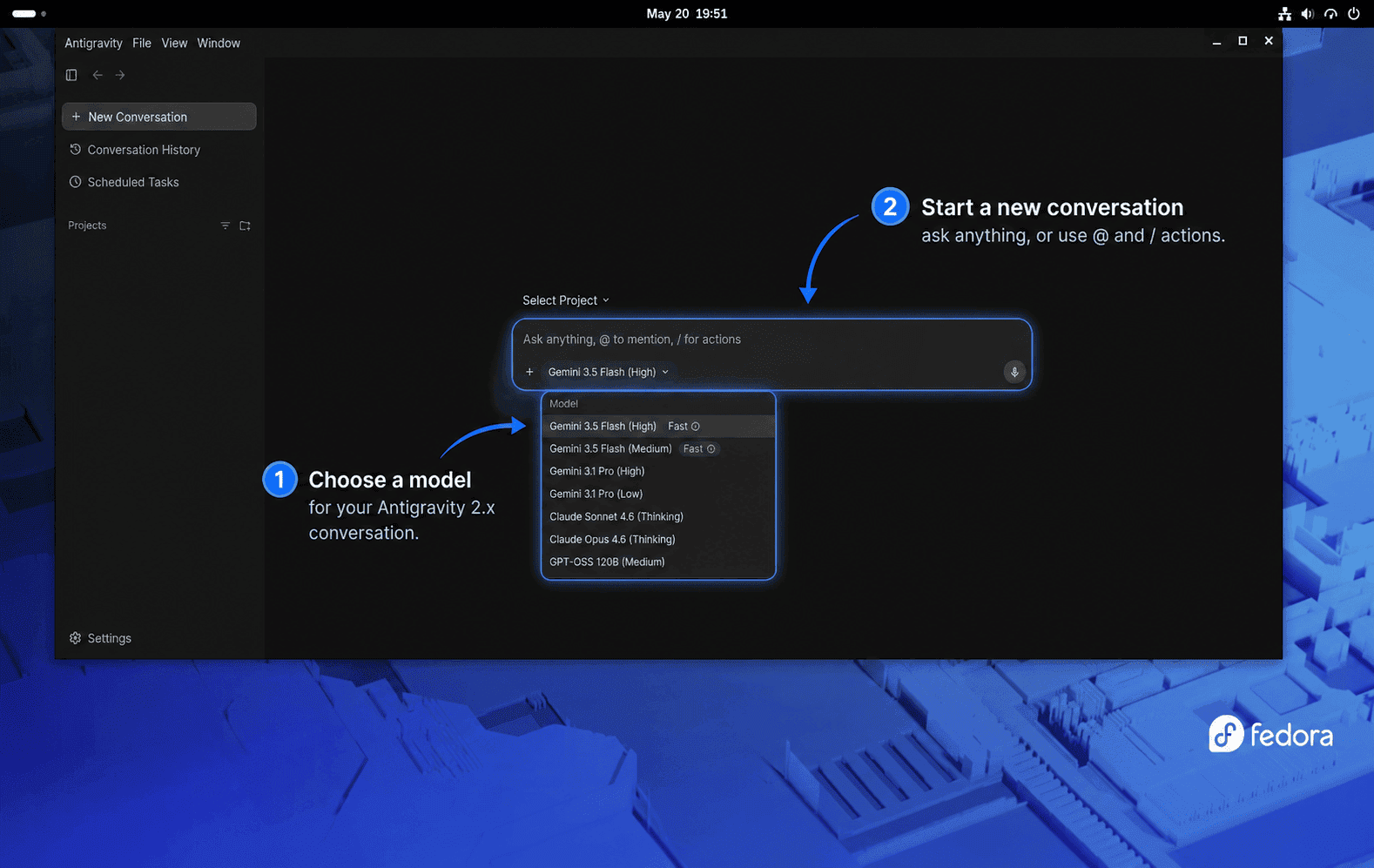
Task: Open the clock showing May 20 19:51
Action: click(x=687, y=14)
